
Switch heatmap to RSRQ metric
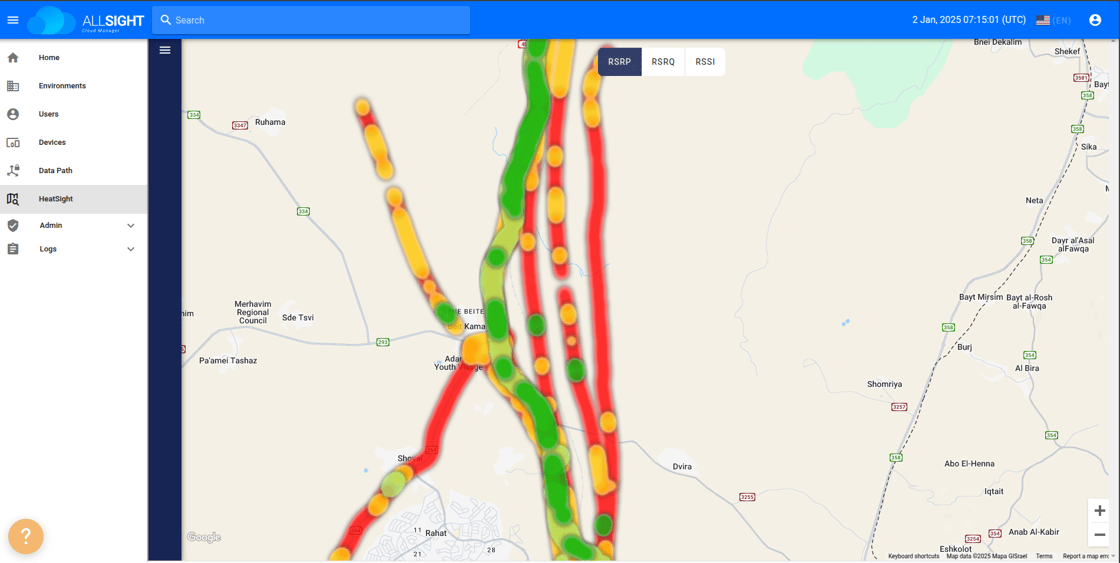coord(663,62)
